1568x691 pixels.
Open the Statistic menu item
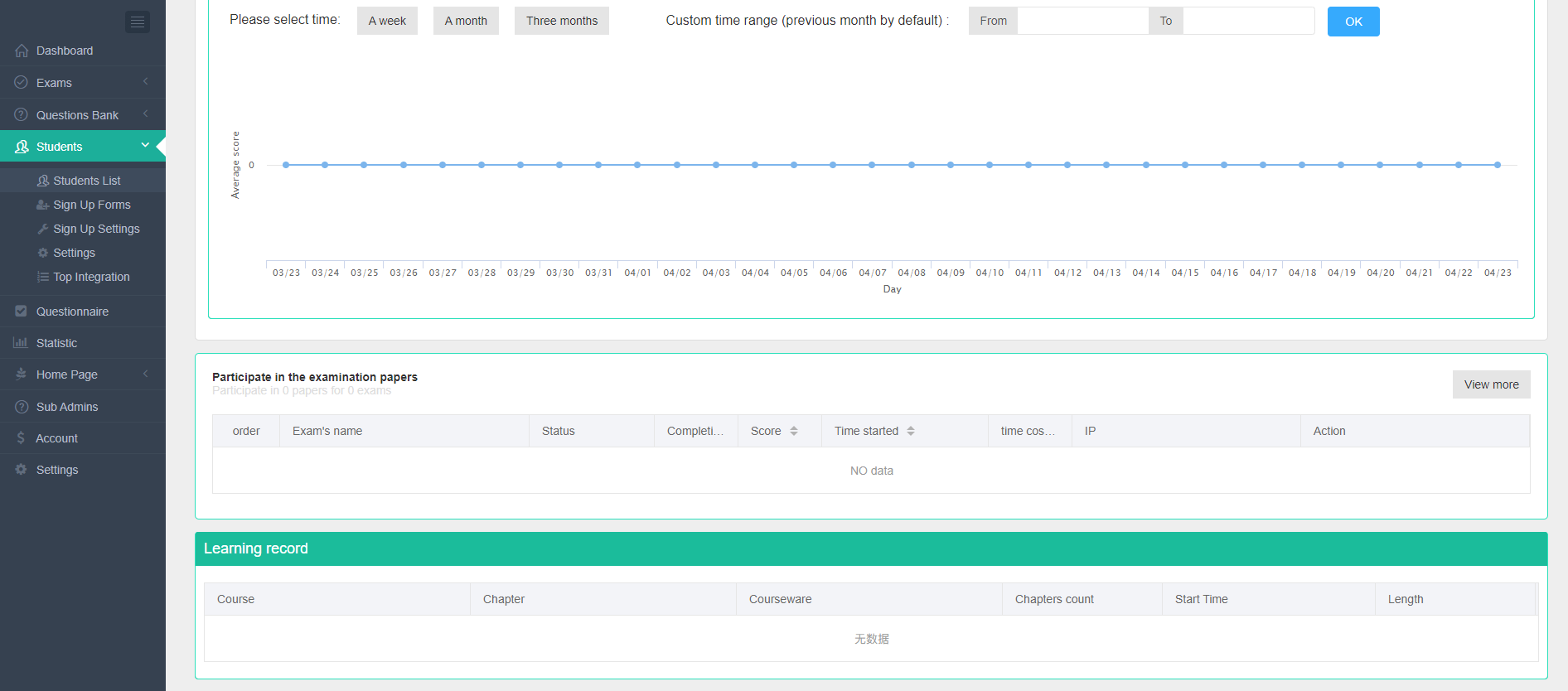pos(83,343)
